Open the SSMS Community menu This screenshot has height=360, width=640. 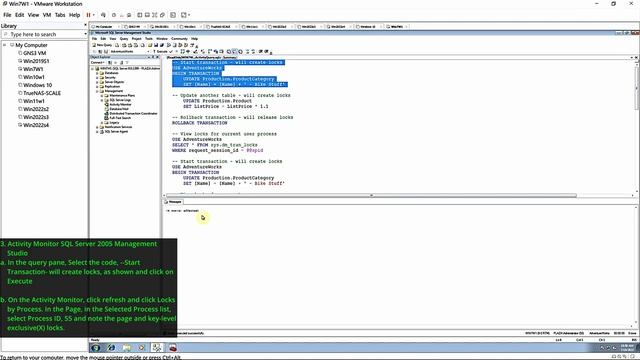click(179, 39)
